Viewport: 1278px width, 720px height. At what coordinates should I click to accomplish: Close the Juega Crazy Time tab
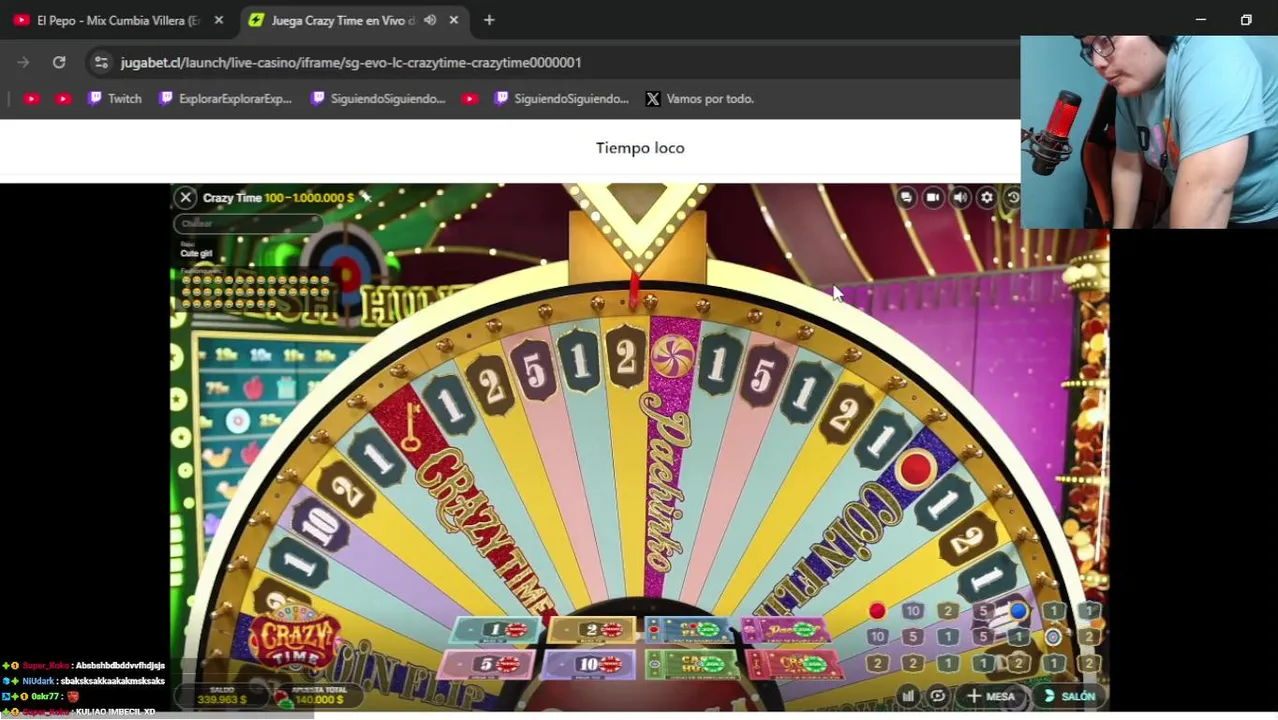pyautogui.click(x=454, y=20)
